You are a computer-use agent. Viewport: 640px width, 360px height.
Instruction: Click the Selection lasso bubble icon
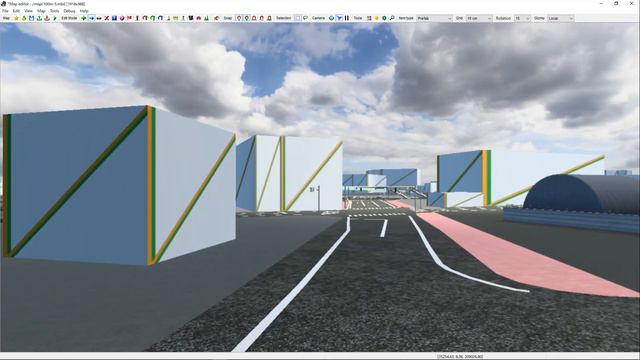[x=305, y=18]
